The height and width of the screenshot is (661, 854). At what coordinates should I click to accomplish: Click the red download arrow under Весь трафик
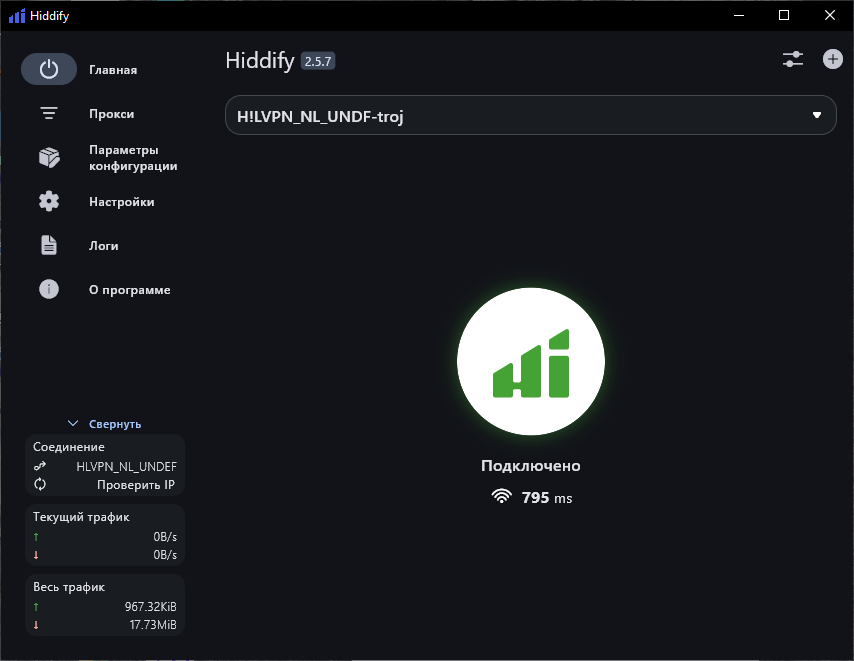[36, 625]
